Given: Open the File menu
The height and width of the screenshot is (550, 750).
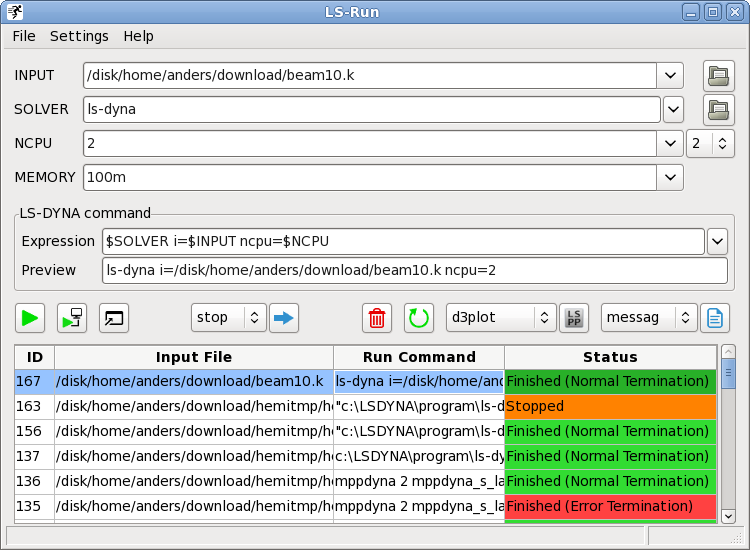Looking at the screenshot, I should tap(24, 36).
